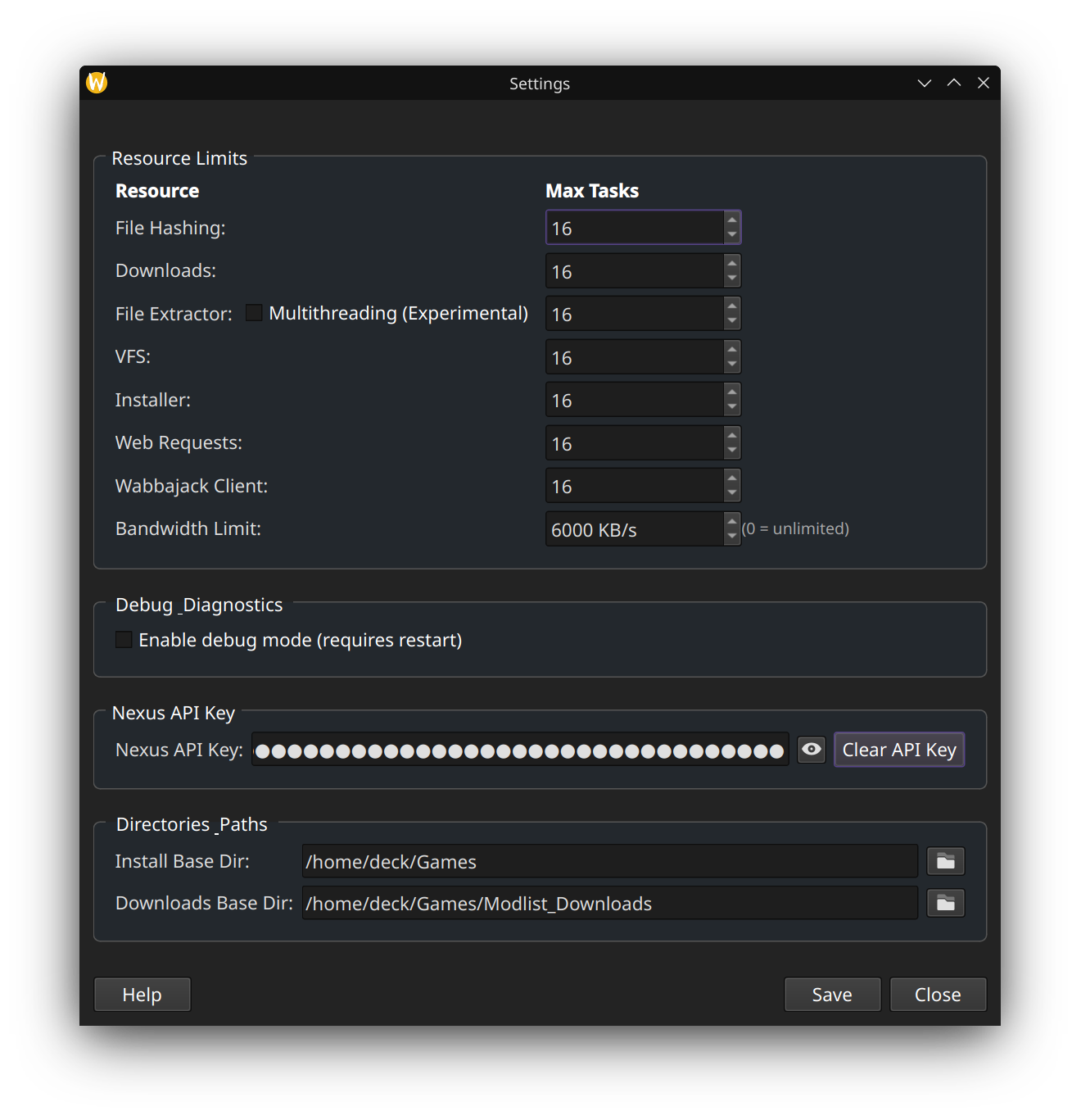Enable Multithreading (Experimental) checkbox
Screen dimensions: 1081x1120
tap(255, 313)
